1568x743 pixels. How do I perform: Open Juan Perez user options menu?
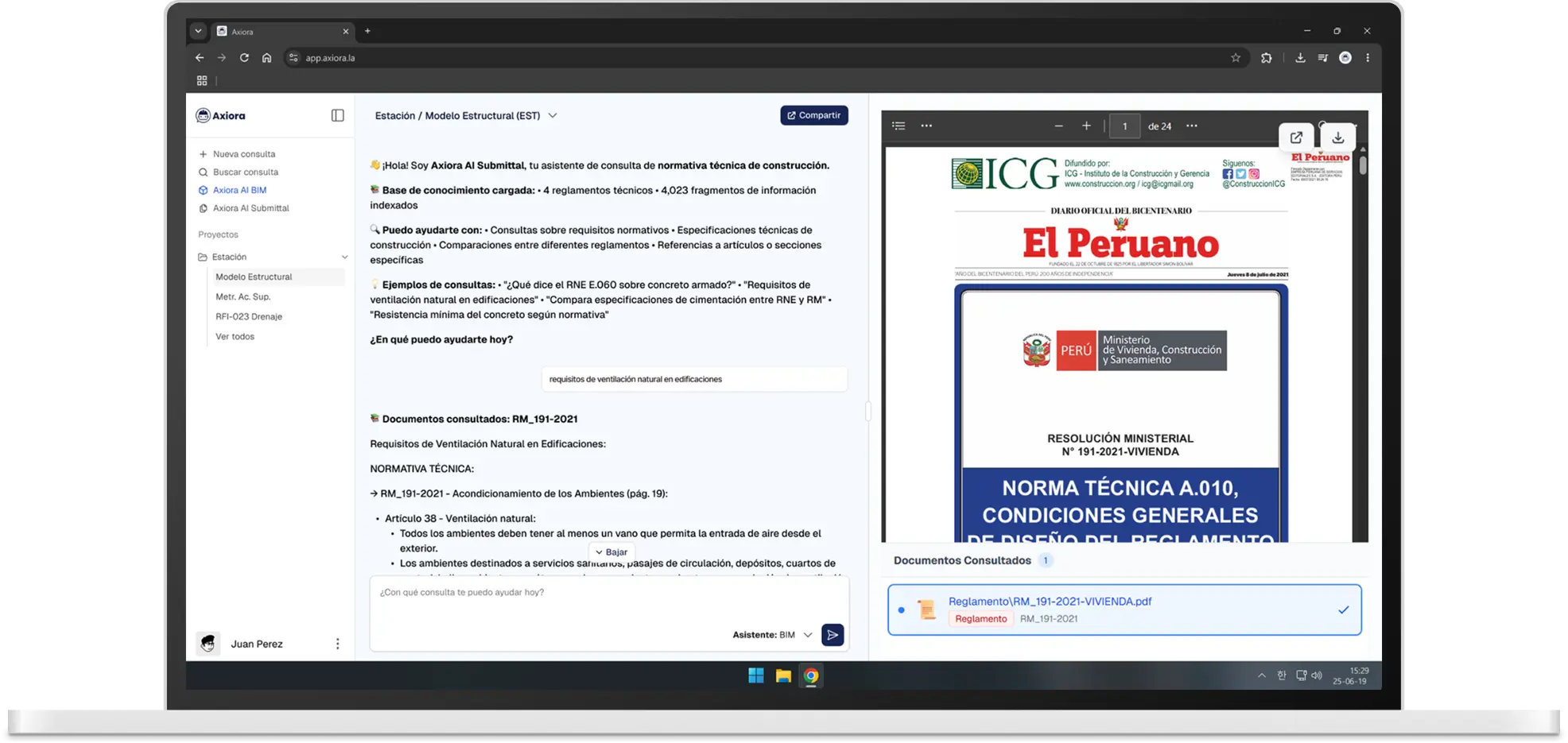click(x=337, y=644)
